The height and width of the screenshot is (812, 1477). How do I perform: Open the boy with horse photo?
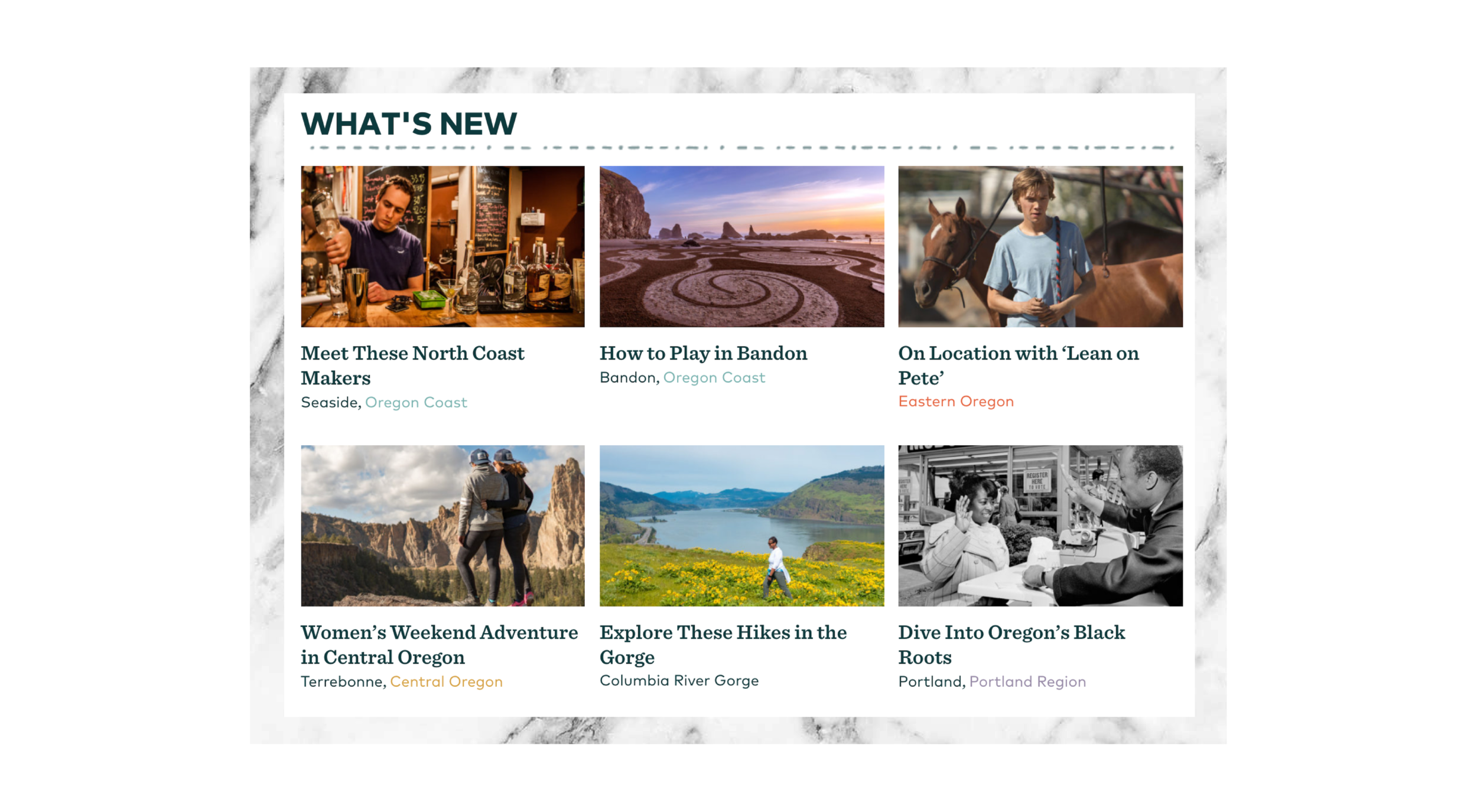(x=1040, y=246)
